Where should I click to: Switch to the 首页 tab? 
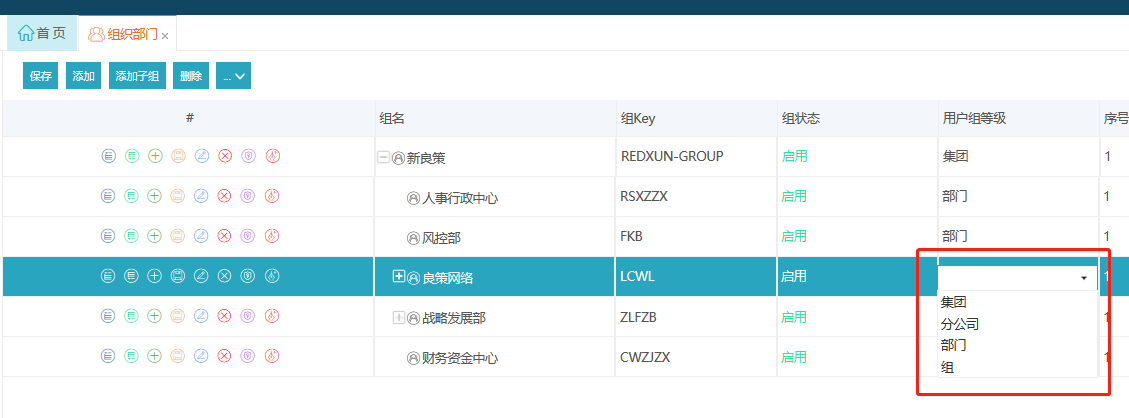[x=42, y=33]
